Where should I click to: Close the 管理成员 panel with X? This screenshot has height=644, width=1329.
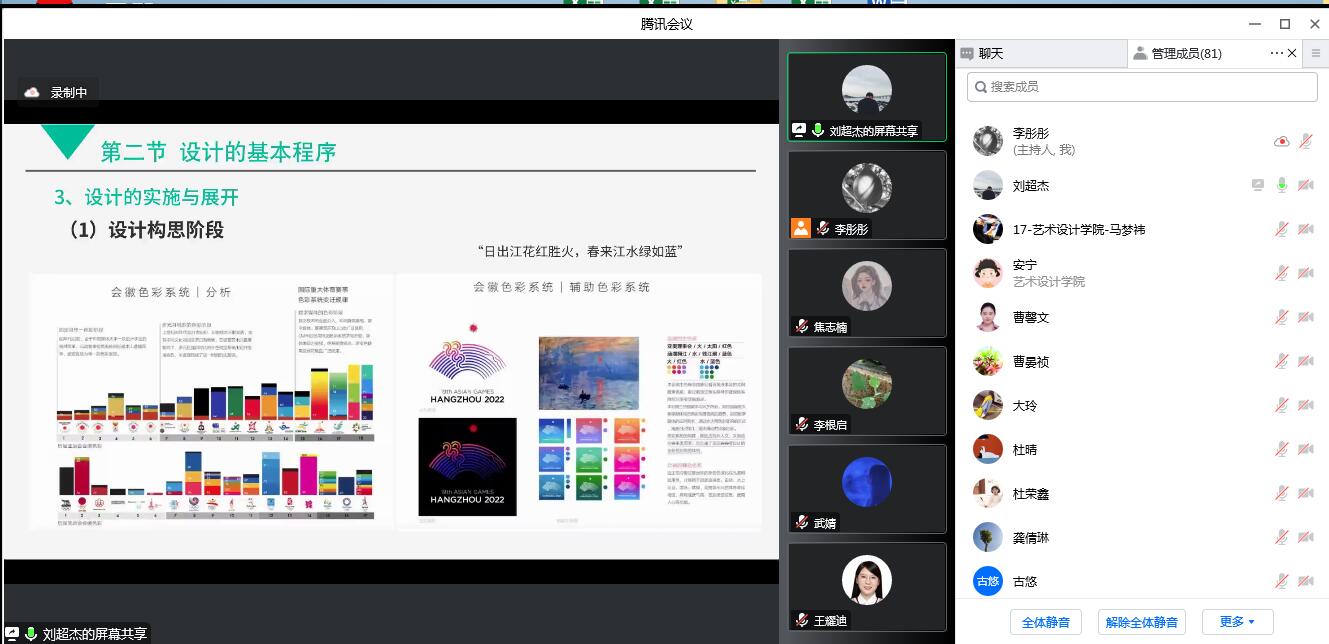tap(1292, 54)
